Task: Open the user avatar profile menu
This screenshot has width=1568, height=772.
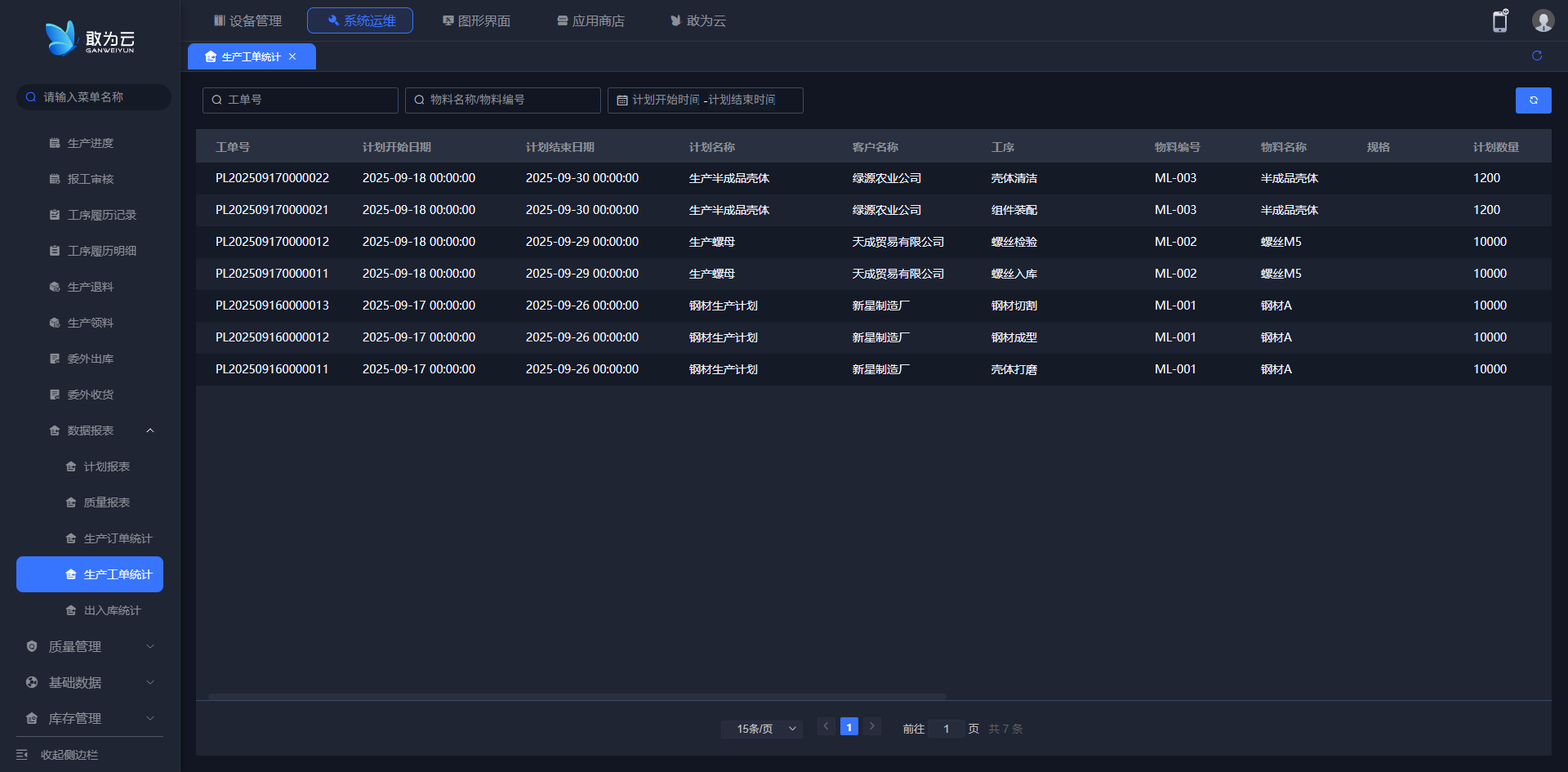Action: tap(1542, 21)
